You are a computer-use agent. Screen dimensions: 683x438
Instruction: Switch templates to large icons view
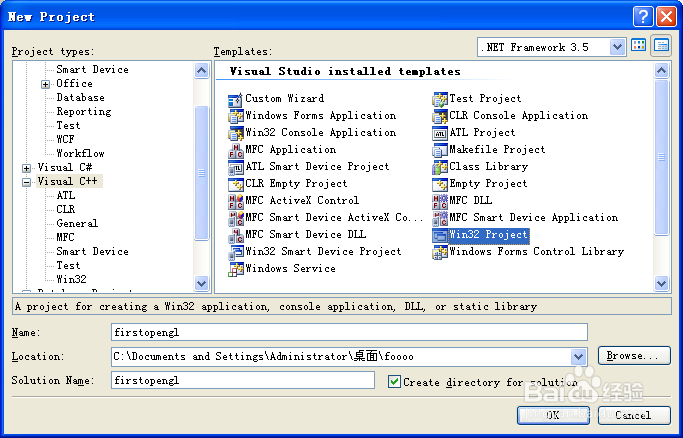point(639,45)
